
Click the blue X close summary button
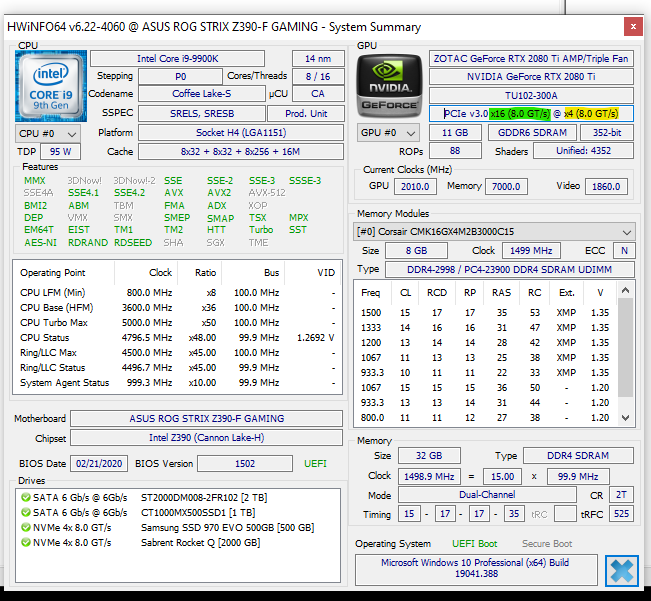click(x=622, y=571)
